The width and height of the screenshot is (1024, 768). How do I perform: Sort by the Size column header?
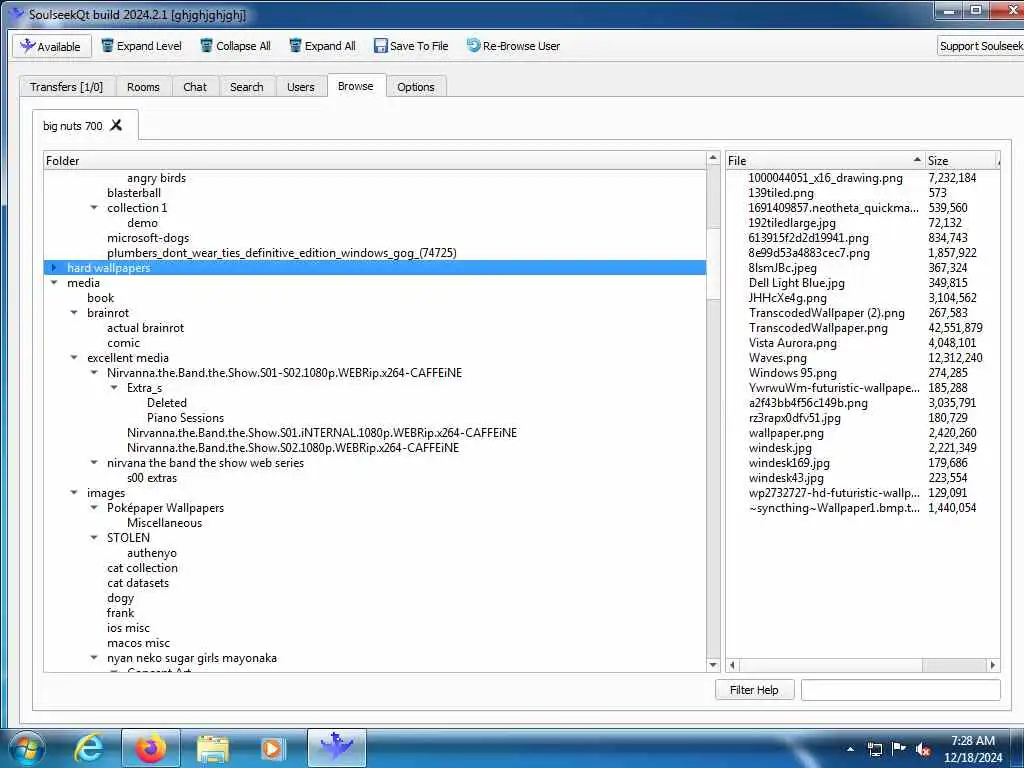(x=962, y=161)
